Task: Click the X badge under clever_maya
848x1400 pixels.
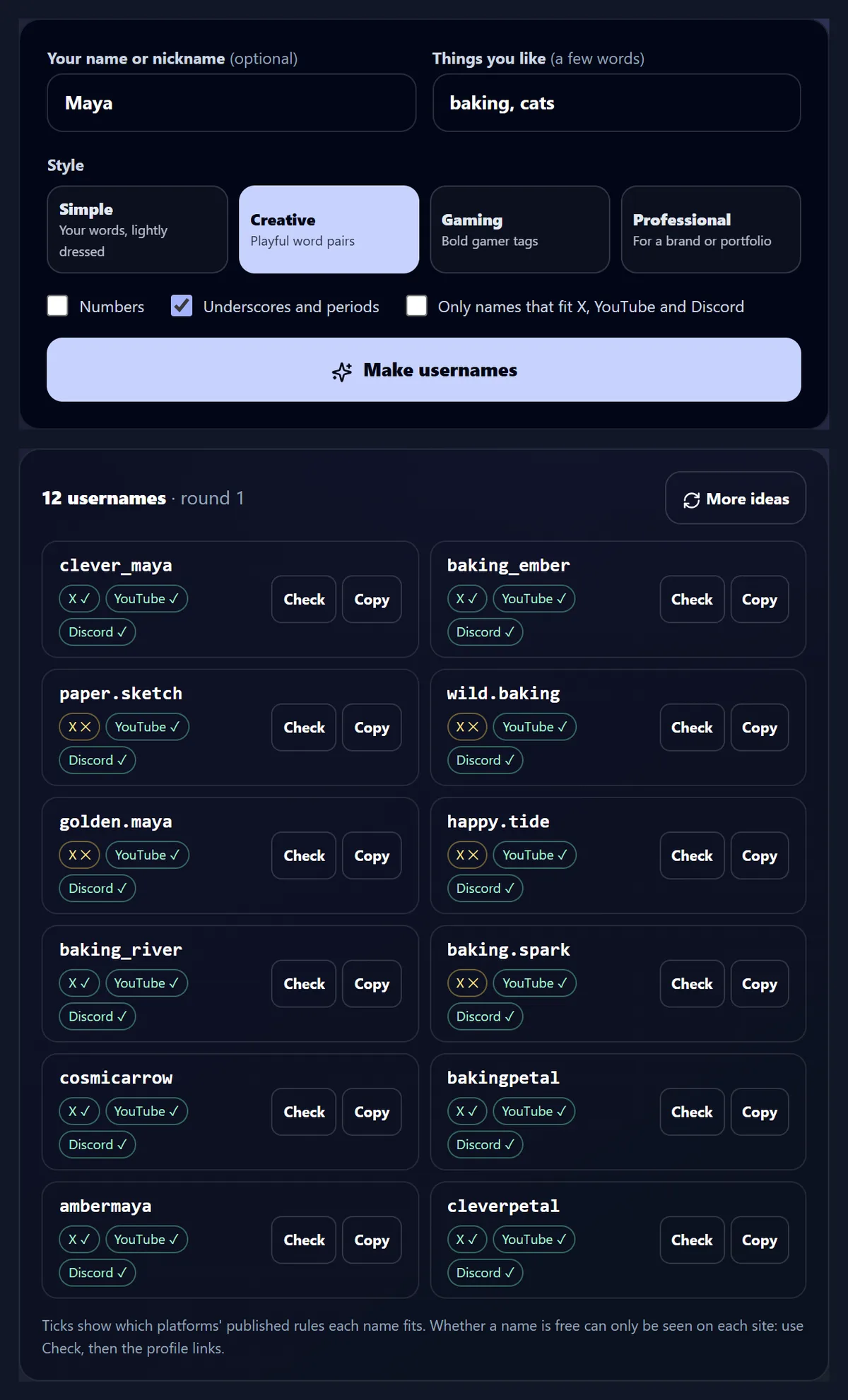Action: click(79, 598)
